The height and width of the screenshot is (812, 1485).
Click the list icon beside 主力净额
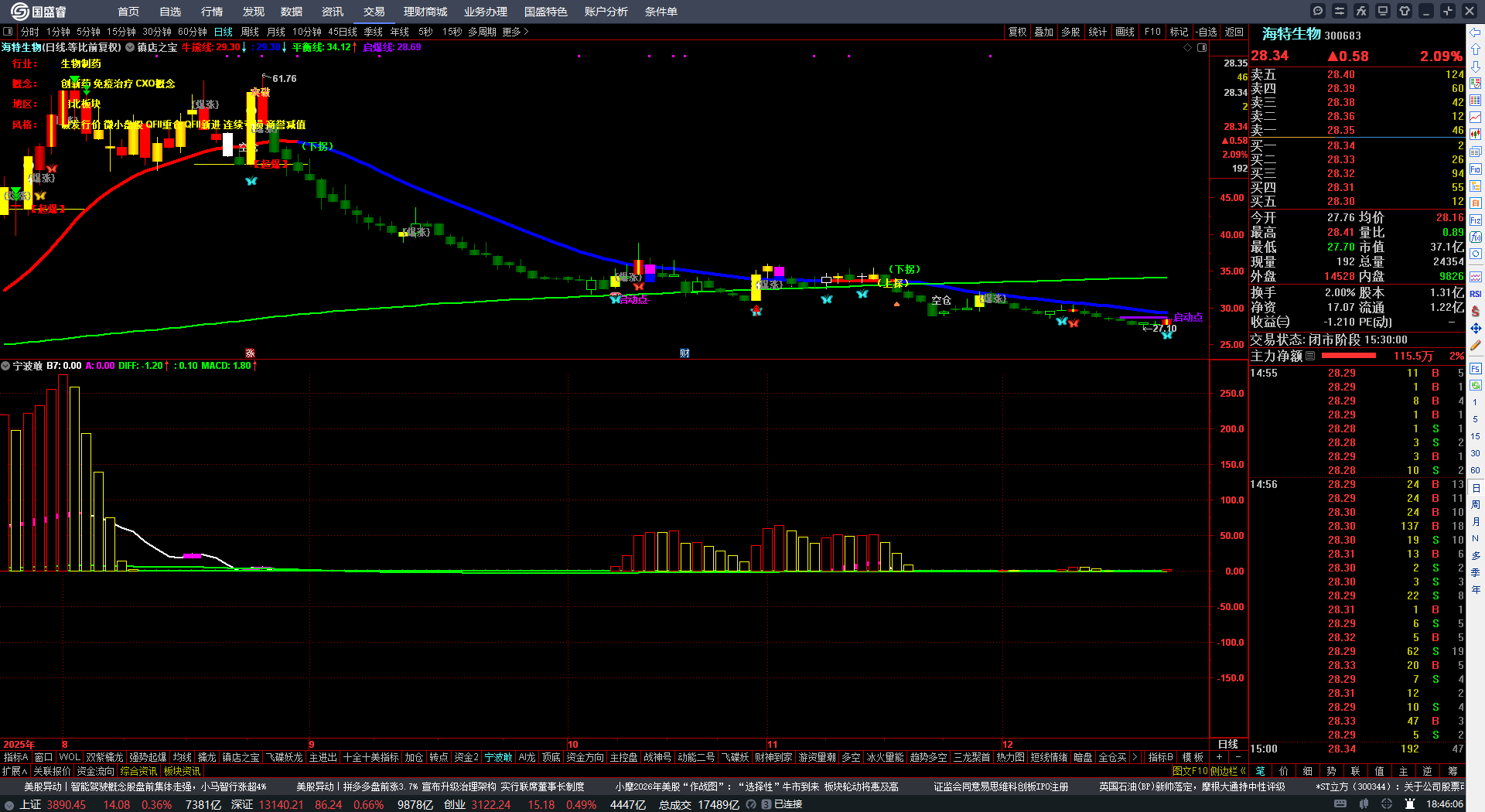(x=1310, y=356)
